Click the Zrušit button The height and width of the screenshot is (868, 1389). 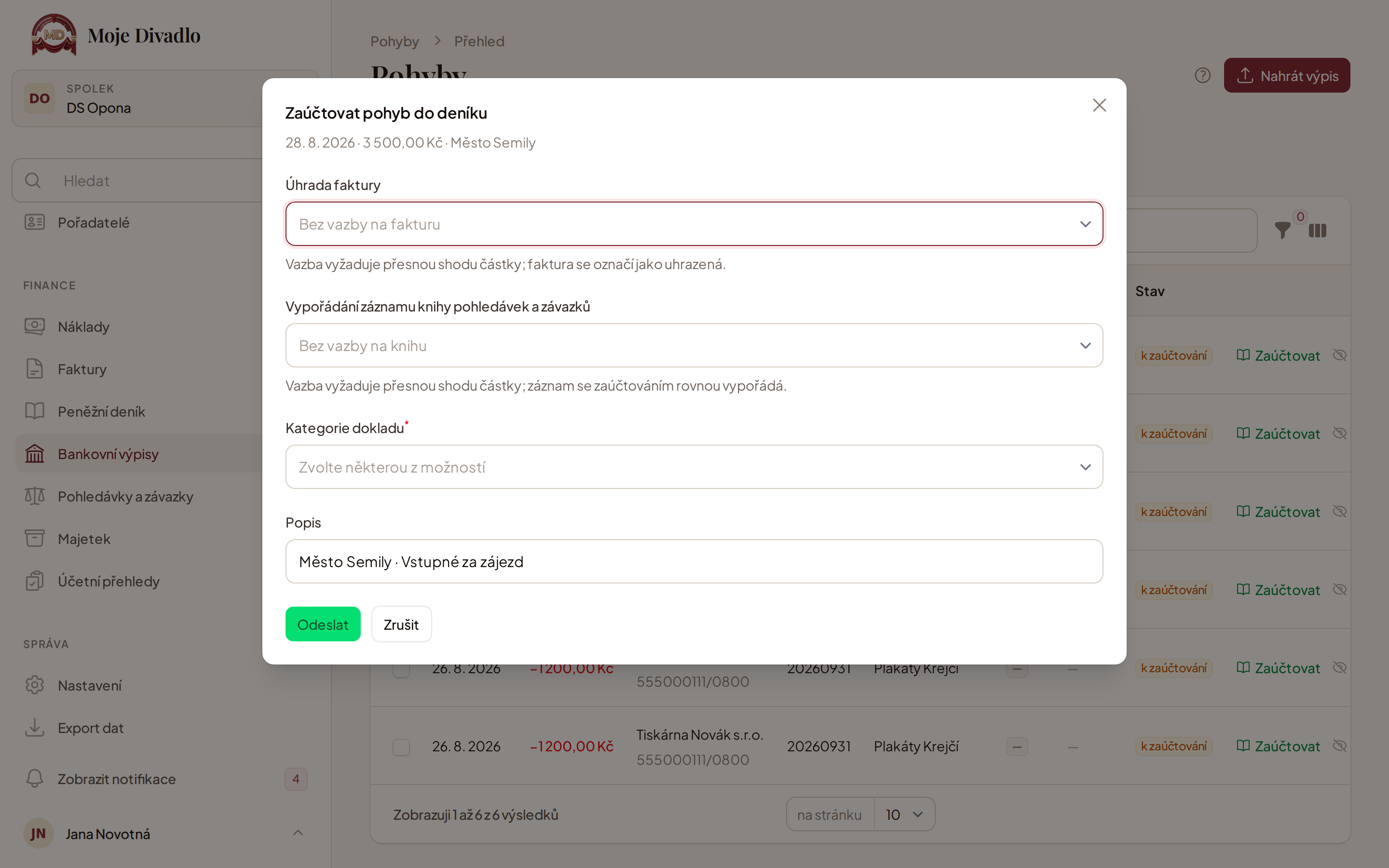[401, 624]
